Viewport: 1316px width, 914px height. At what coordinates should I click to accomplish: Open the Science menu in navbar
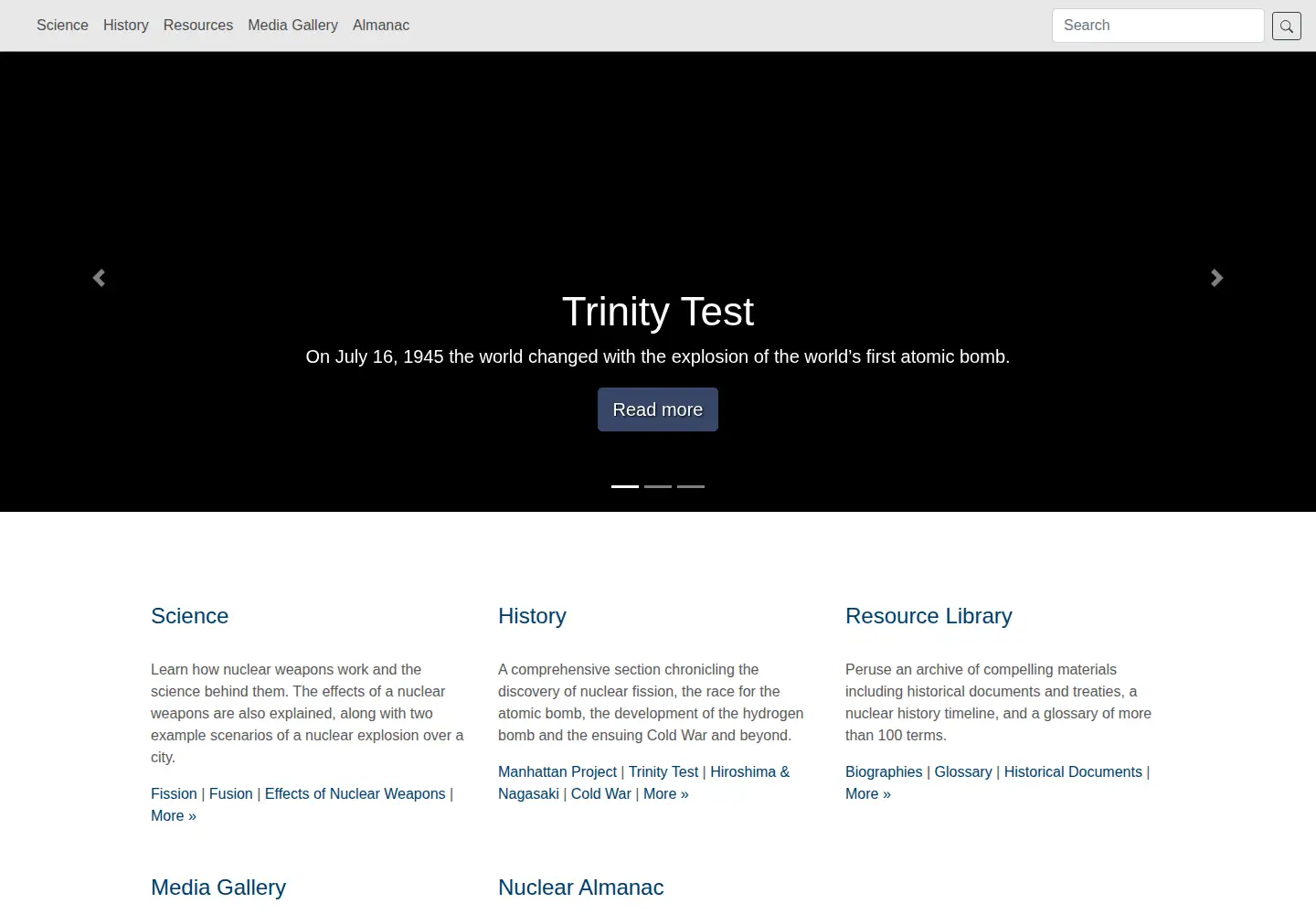click(x=62, y=26)
